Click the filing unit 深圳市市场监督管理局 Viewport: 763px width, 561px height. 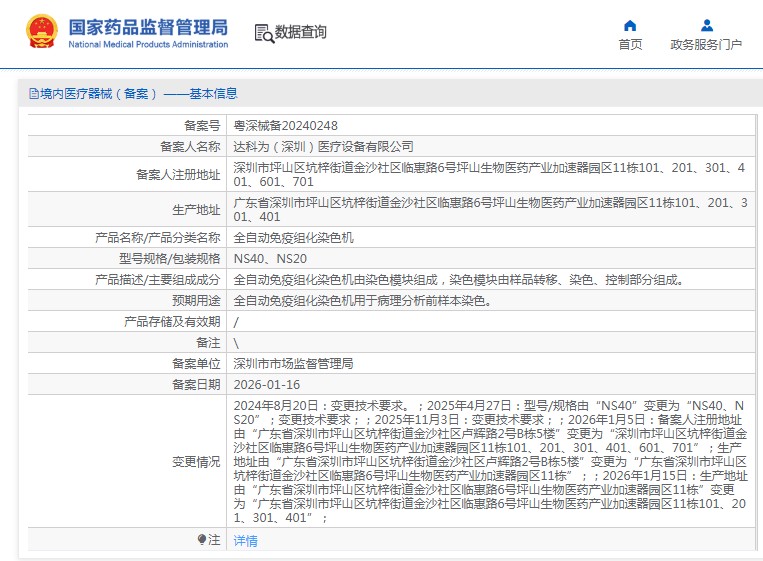pyautogui.click(x=293, y=363)
